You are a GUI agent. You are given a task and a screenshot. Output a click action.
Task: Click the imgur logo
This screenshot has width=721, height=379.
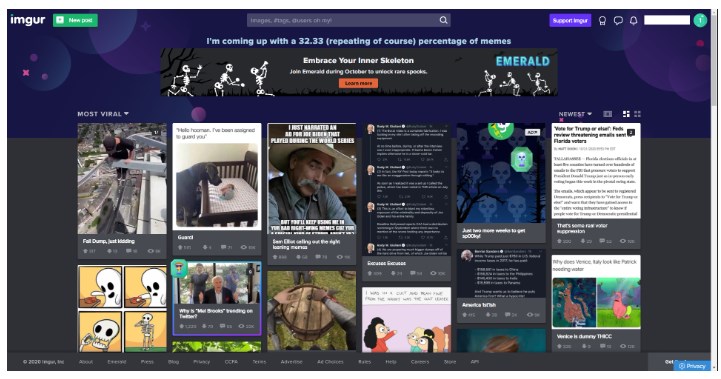28,20
